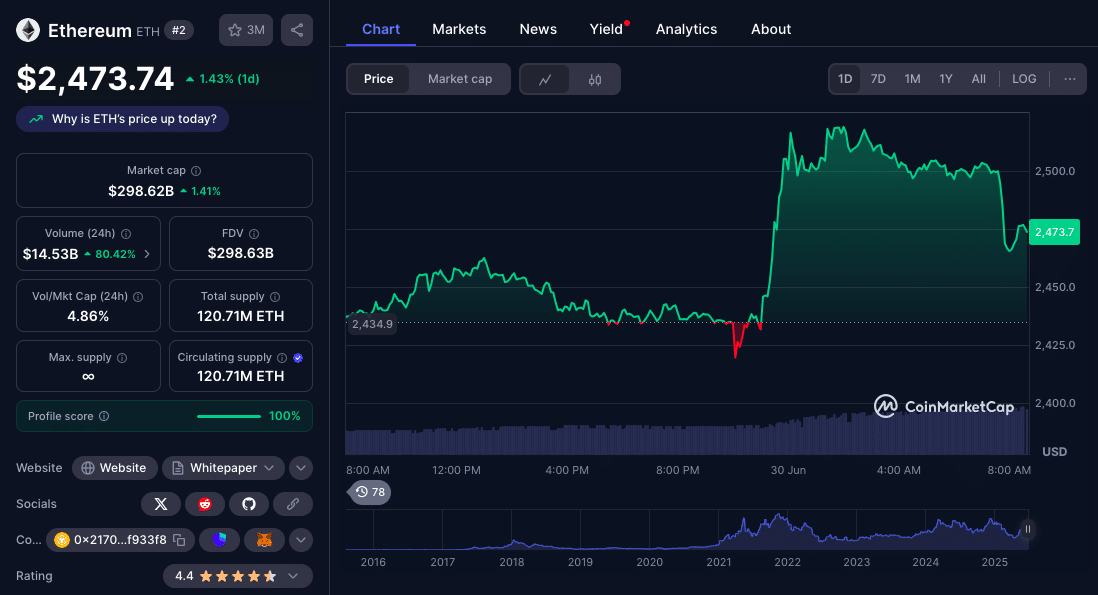Show info for FDV
The height and width of the screenshot is (595, 1098).
[x=254, y=234]
